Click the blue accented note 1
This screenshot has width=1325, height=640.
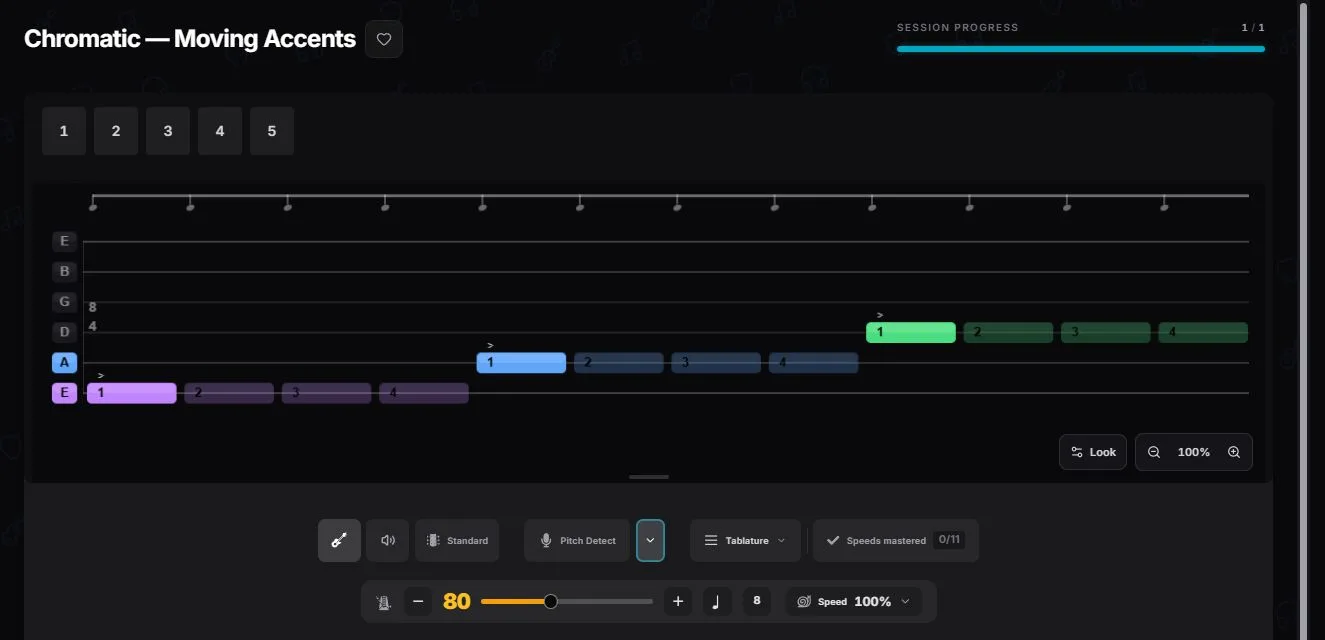point(521,362)
